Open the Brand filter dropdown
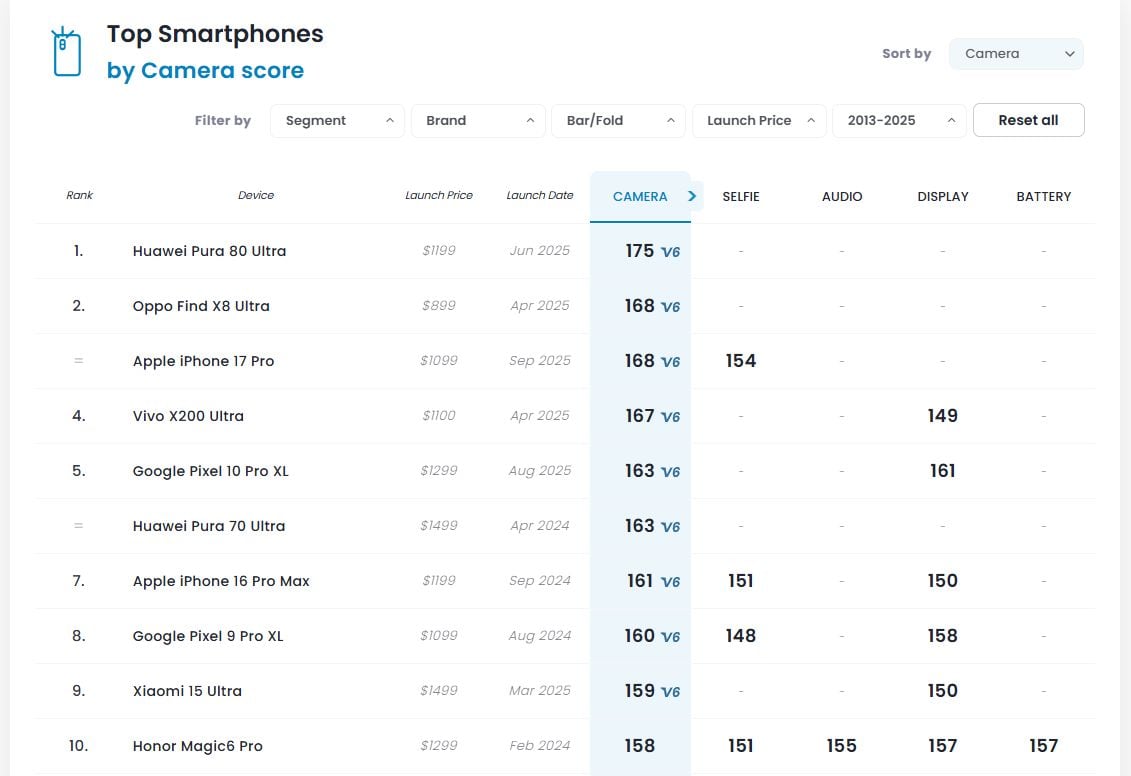This screenshot has width=1131, height=776. coord(477,119)
